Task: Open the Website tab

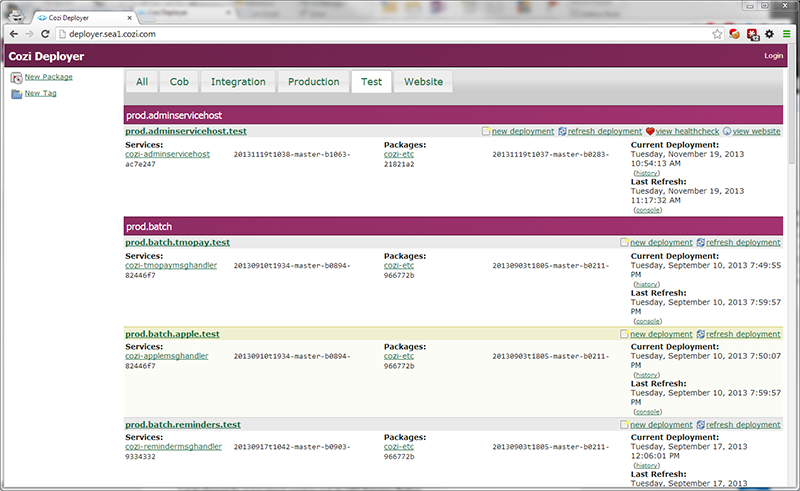Action: pos(423,82)
